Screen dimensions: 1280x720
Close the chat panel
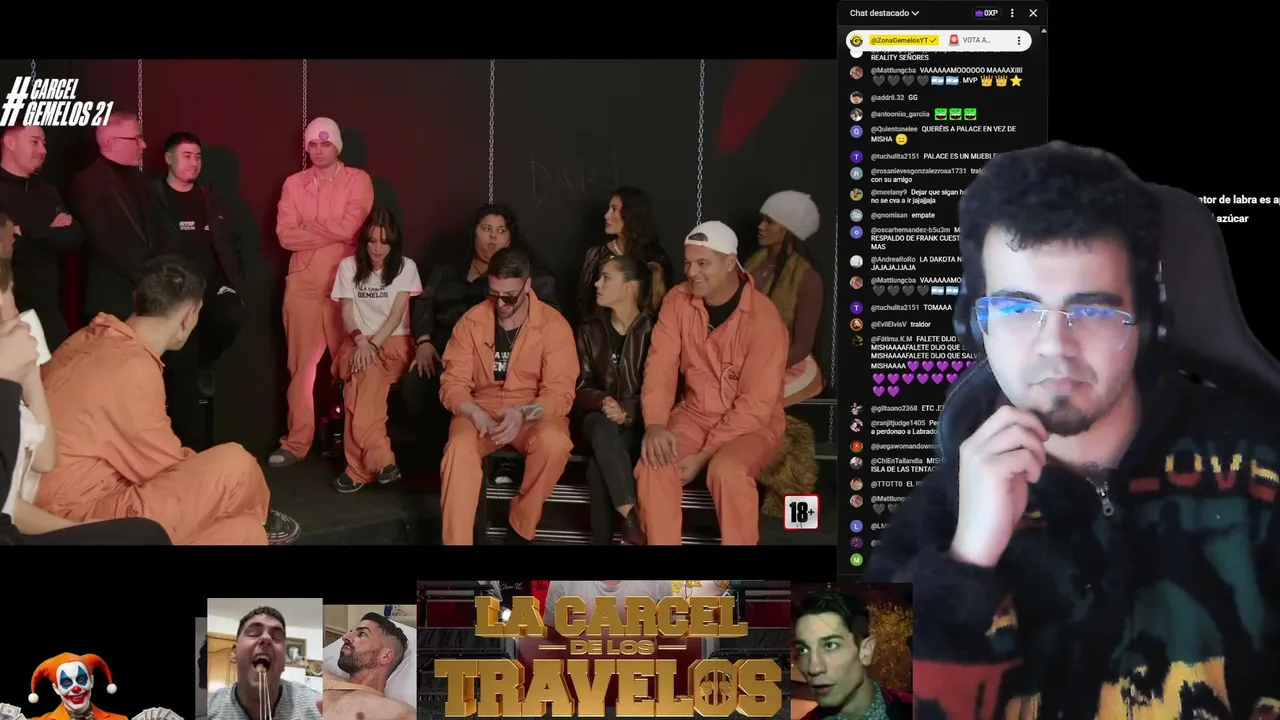tap(1033, 13)
